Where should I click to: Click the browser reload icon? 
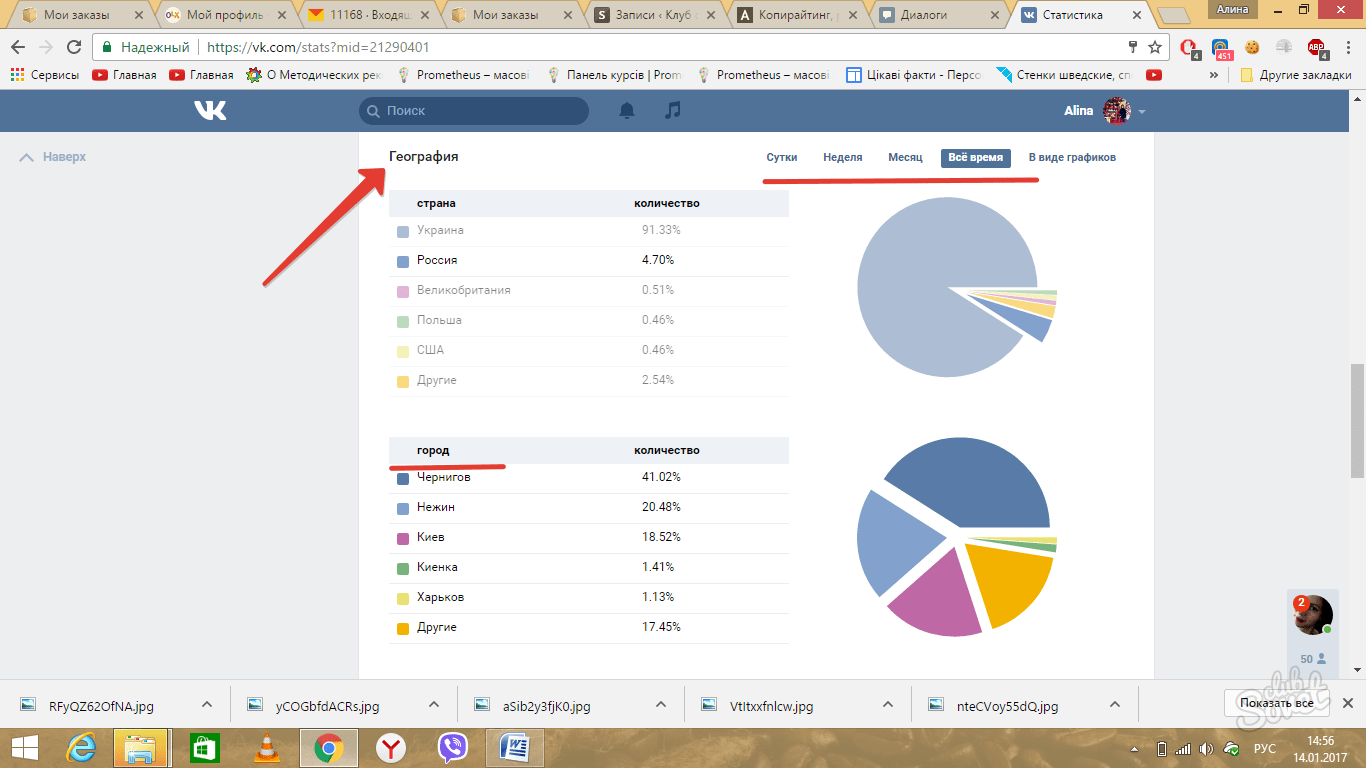pyautogui.click(x=74, y=47)
